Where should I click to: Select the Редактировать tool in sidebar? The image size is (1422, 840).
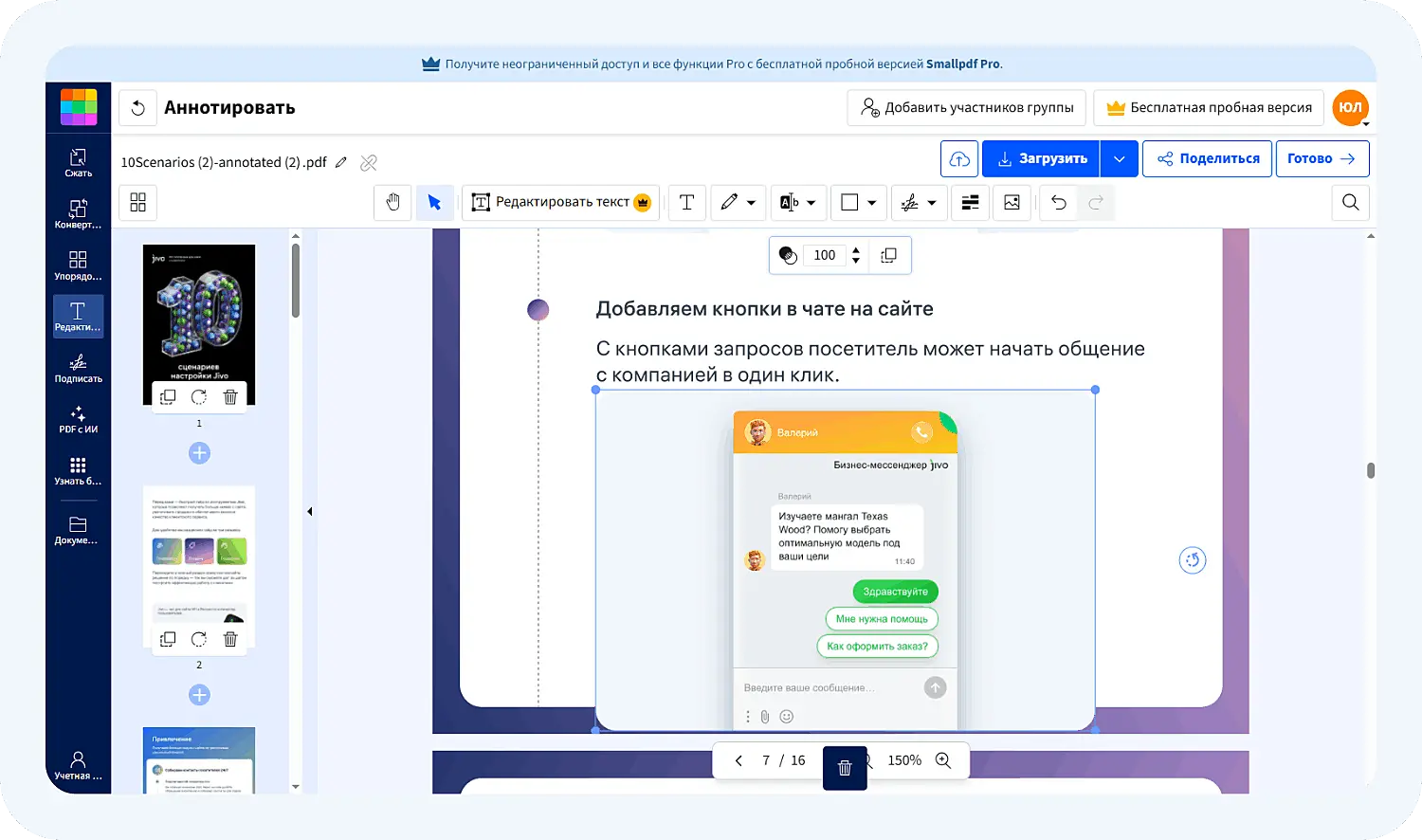[x=79, y=316]
